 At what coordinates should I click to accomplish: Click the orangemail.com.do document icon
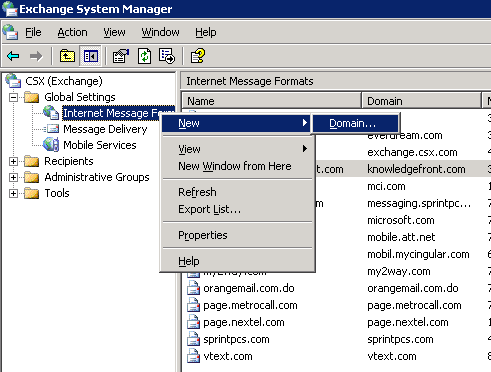click(193, 288)
